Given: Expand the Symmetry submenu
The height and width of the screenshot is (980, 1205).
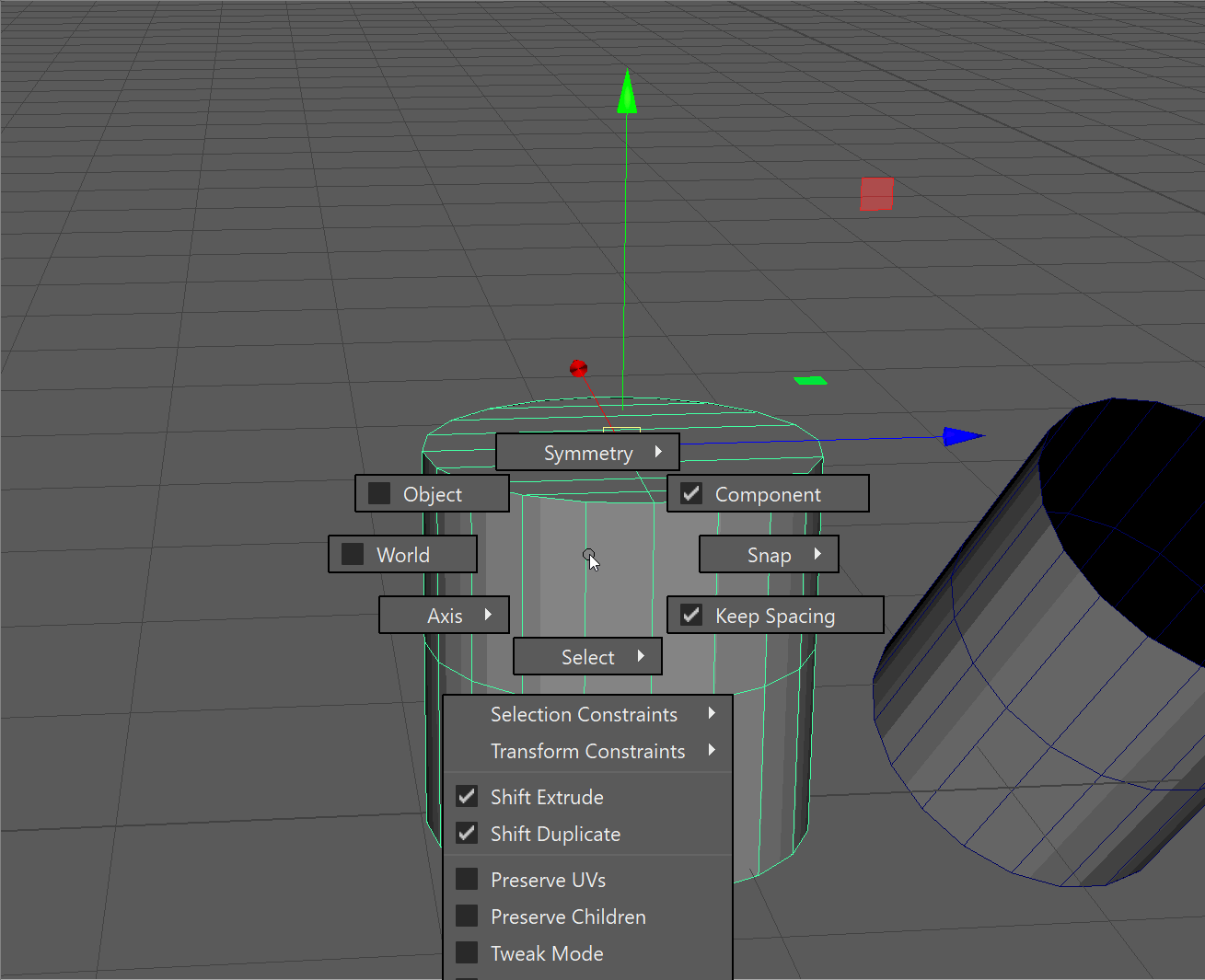Looking at the screenshot, I should [x=587, y=453].
